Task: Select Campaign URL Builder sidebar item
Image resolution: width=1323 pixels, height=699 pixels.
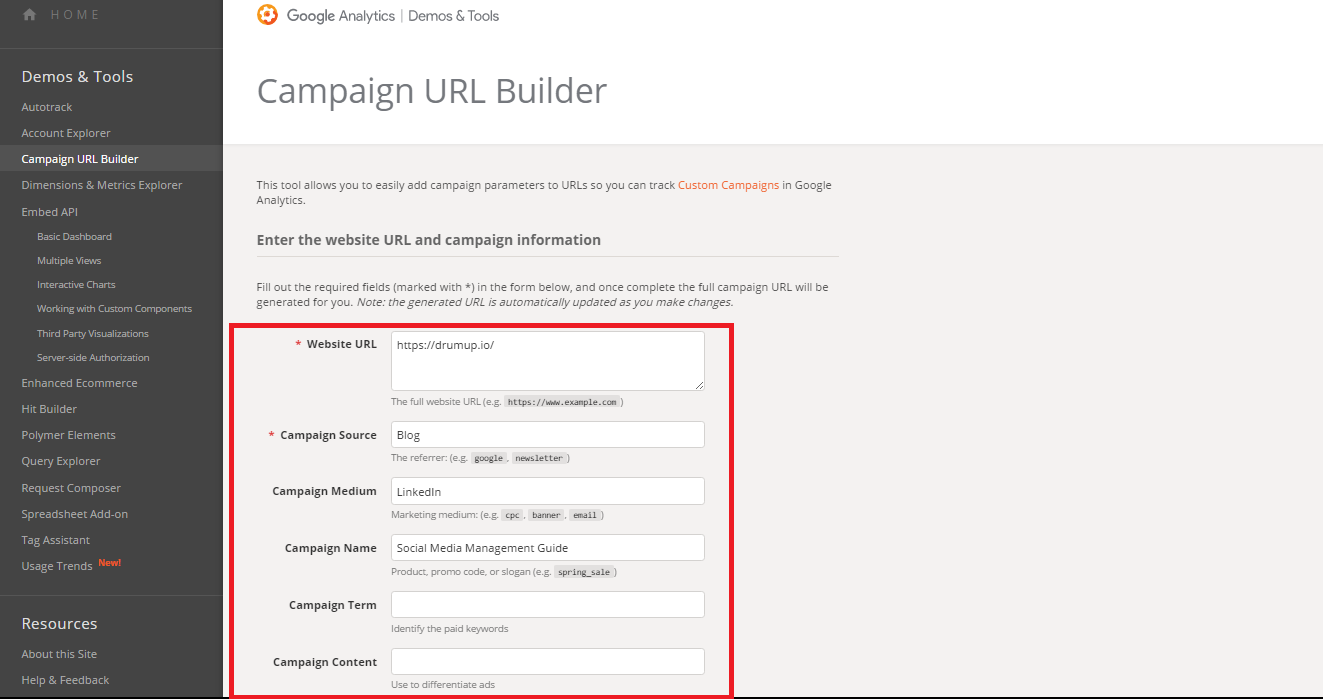Action: click(x=80, y=159)
